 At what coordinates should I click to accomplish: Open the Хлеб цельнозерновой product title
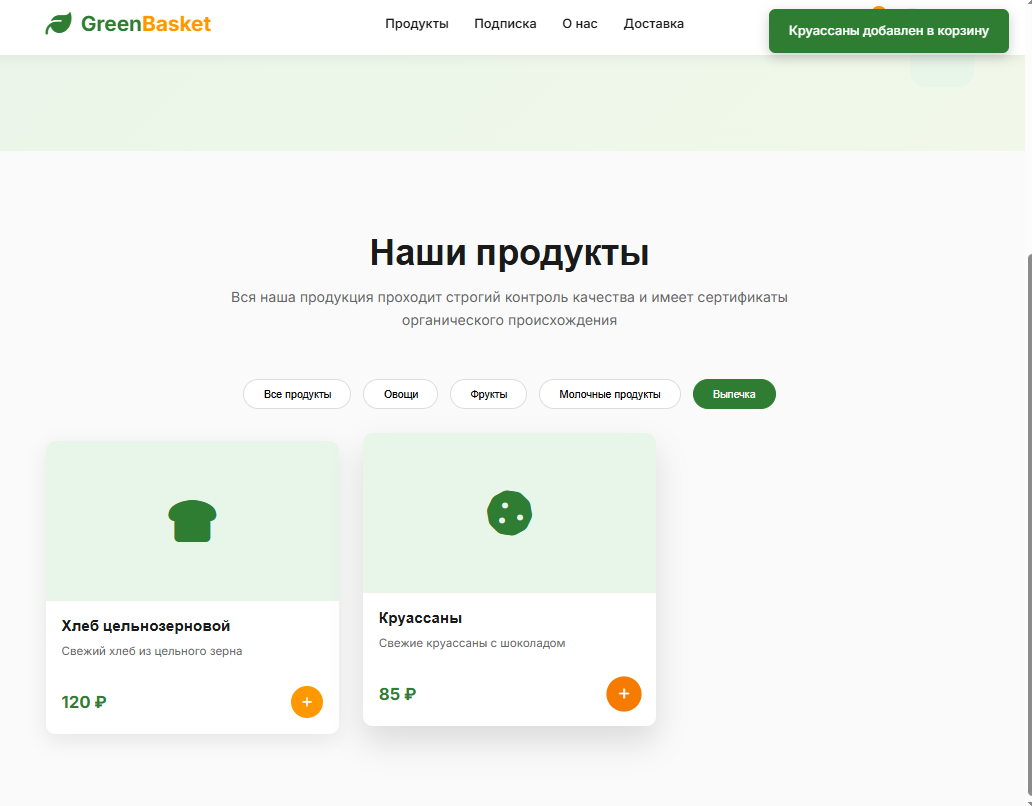[146, 626]
